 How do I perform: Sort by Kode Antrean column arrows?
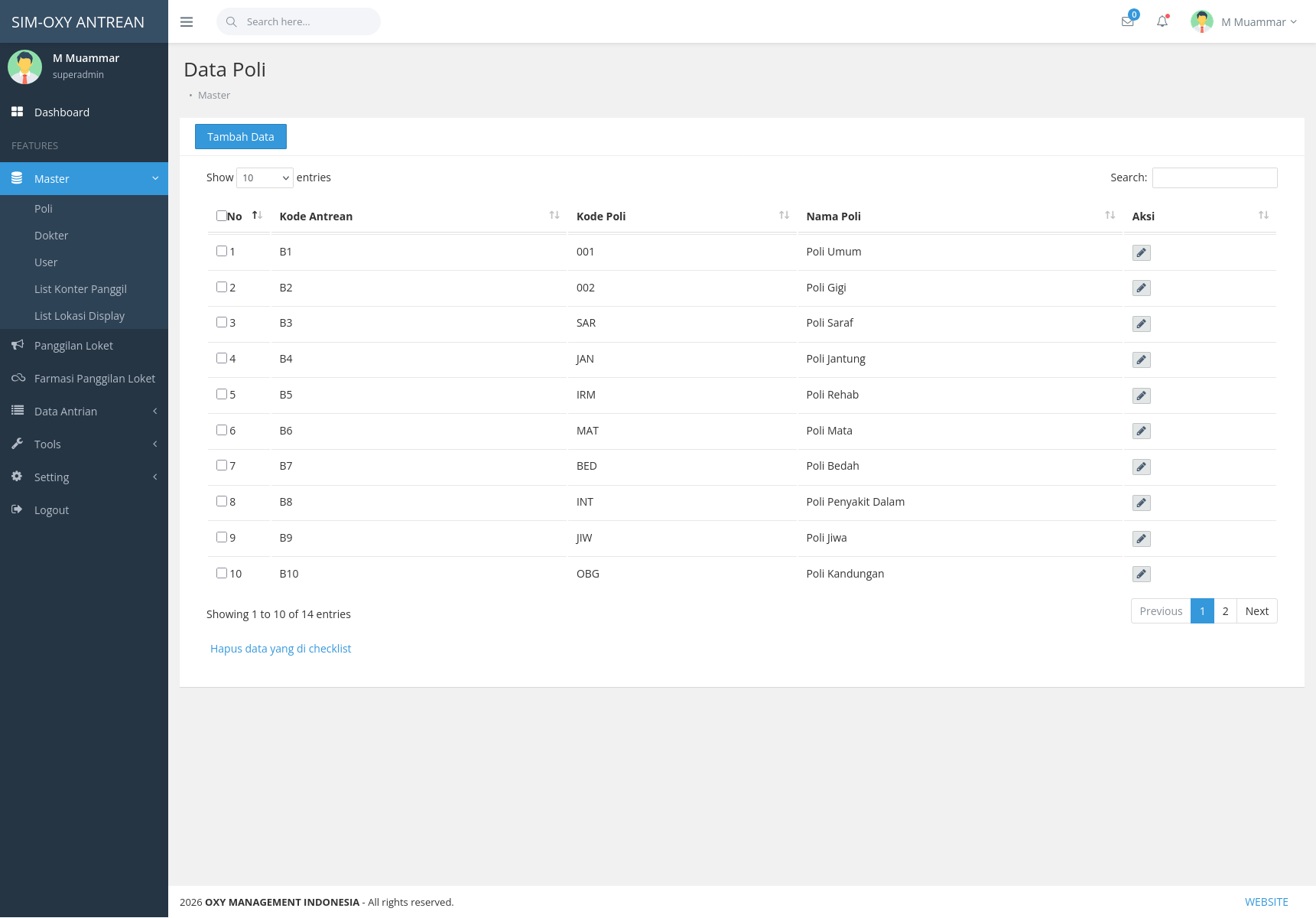[554, 216]
